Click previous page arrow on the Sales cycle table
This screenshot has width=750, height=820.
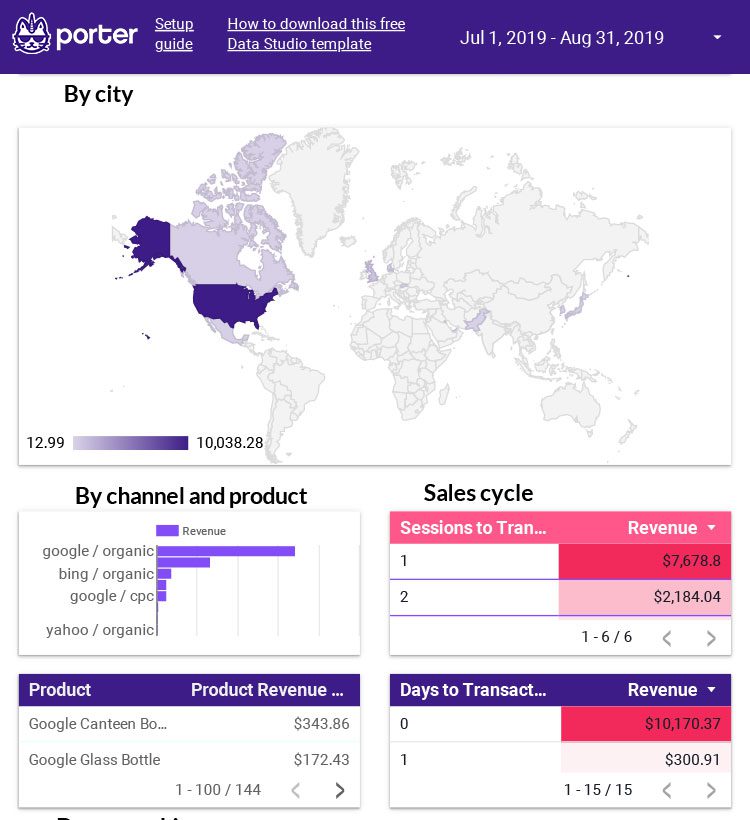click(x=667, y=637)
